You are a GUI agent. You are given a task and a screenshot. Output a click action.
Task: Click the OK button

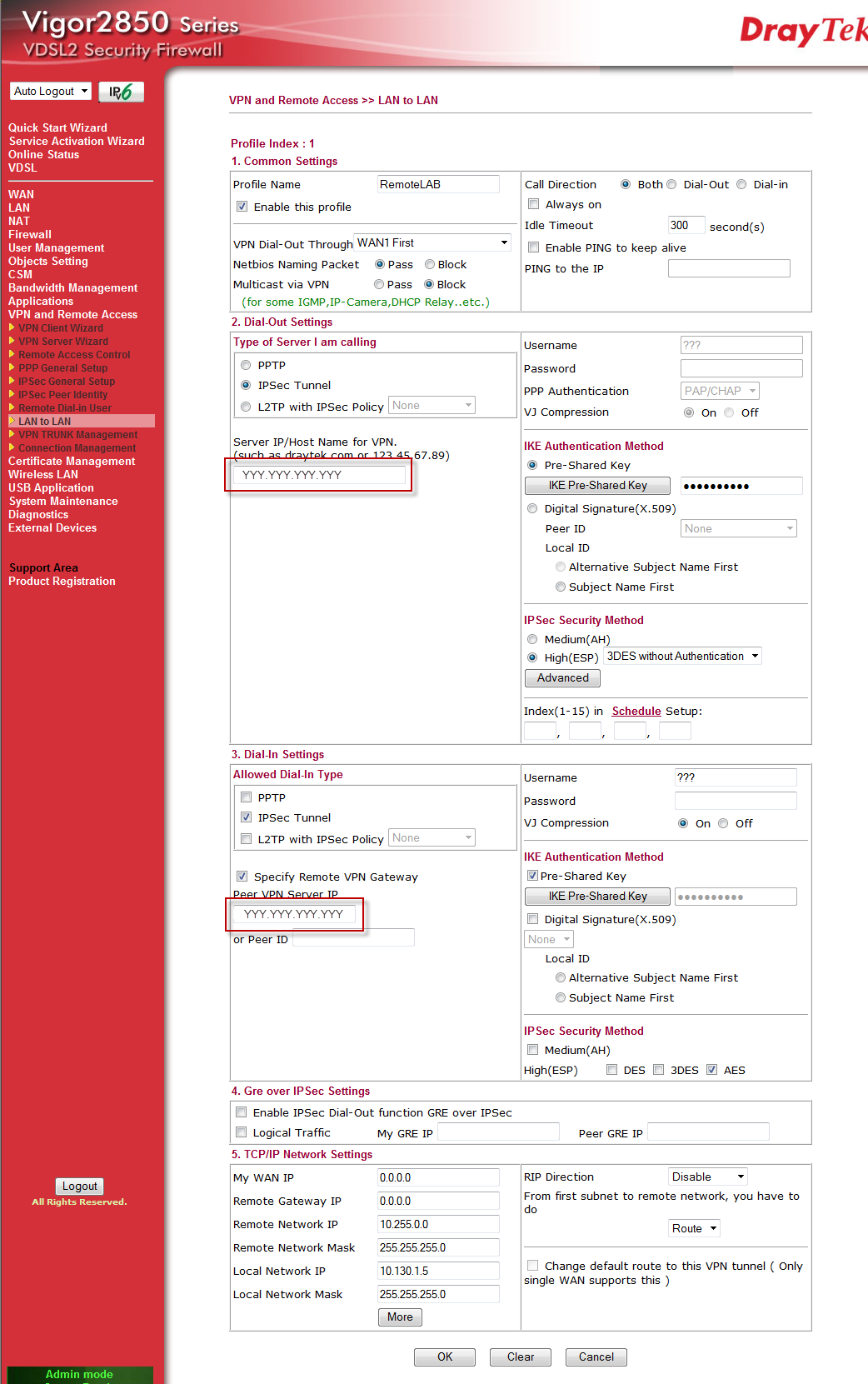(x=445, y=1357)
